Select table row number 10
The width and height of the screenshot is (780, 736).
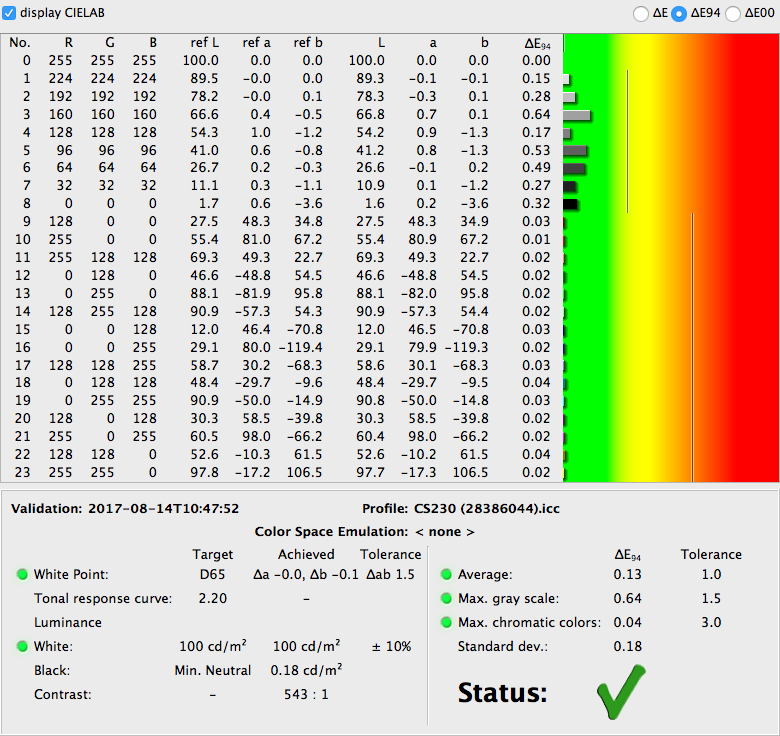pyautogui.click(x=282, y=239)
